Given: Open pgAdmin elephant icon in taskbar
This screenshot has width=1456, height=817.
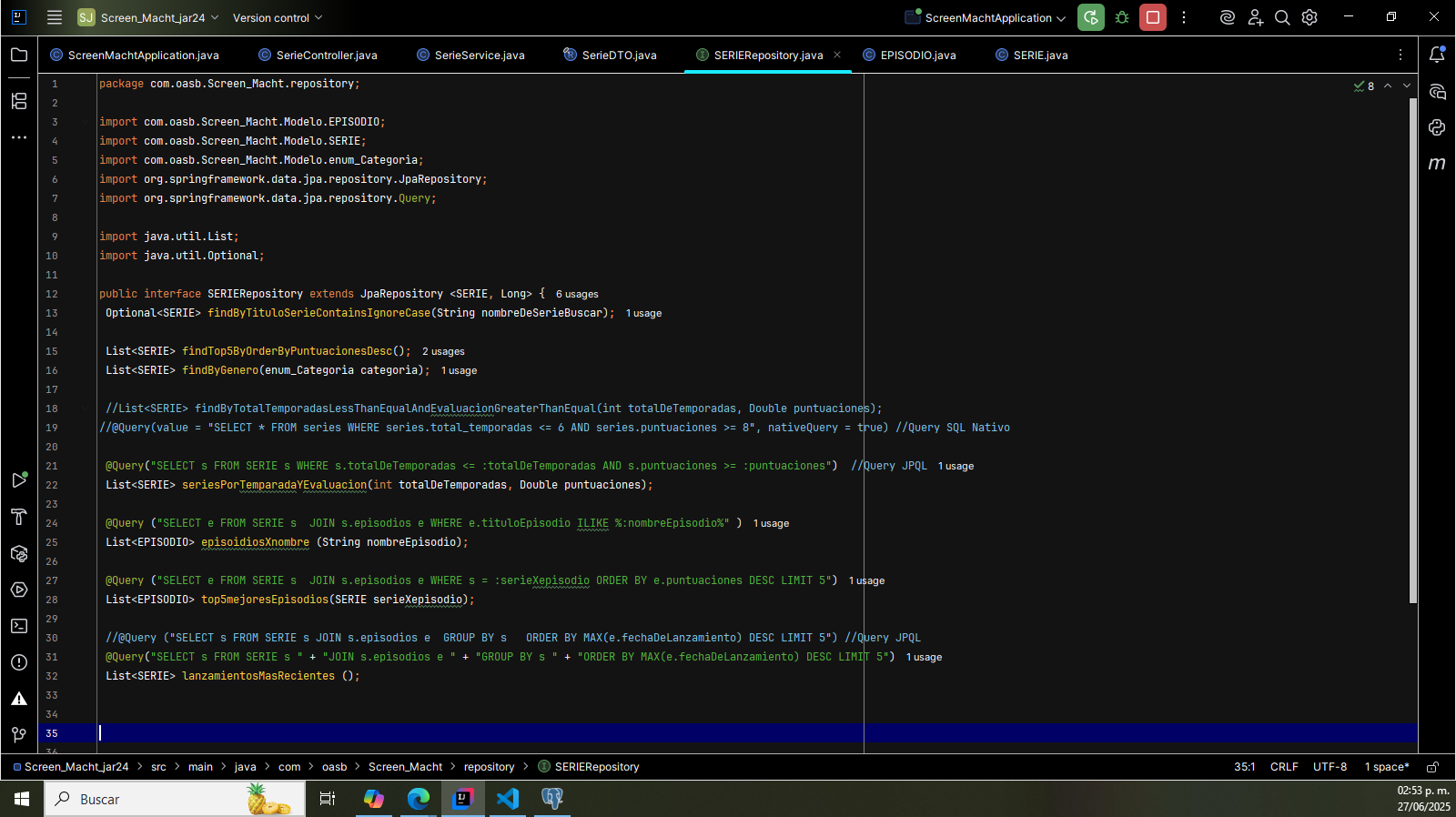Looking at the screenshot, I should [552, 799].
